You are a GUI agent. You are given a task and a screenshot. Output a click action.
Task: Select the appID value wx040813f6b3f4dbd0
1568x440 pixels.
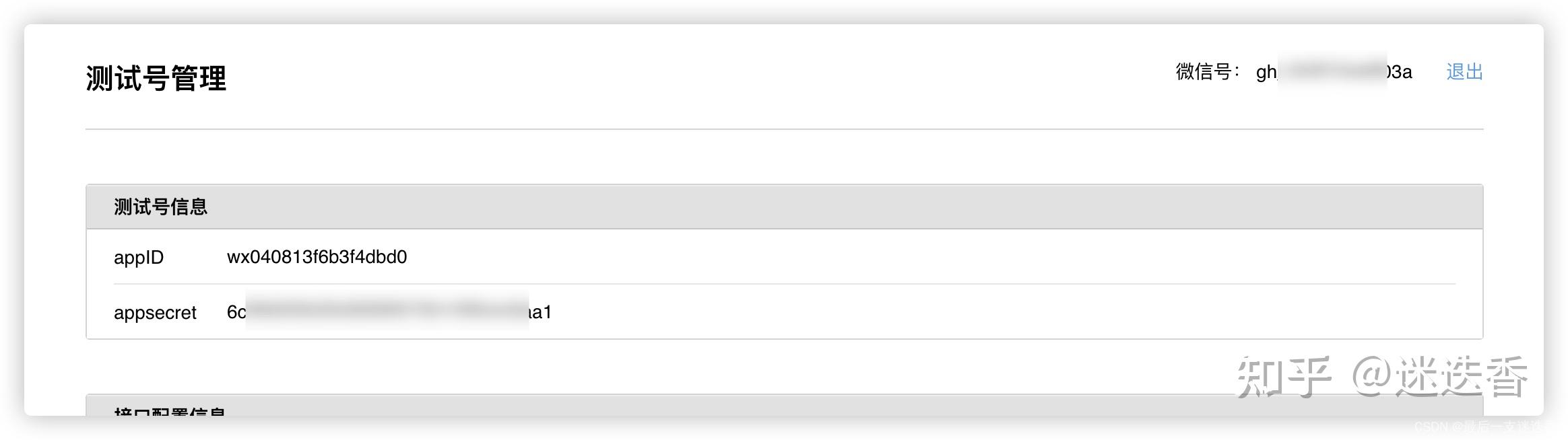(x=317, y=257)
